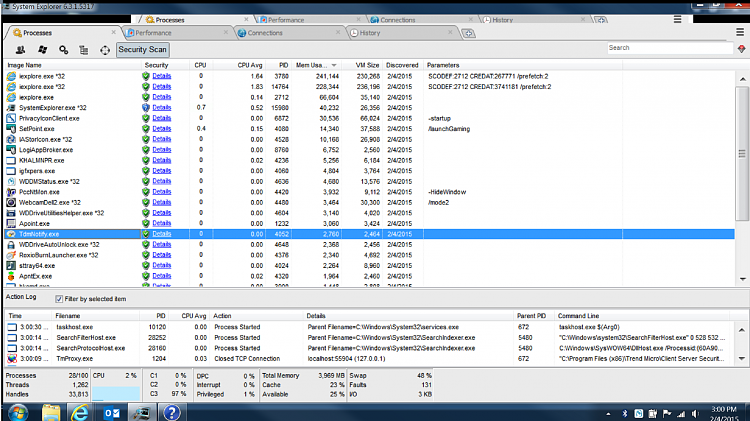Open Outlook from taskbar
The width and height of the screenshot is (750, 421).
point(112,412)
